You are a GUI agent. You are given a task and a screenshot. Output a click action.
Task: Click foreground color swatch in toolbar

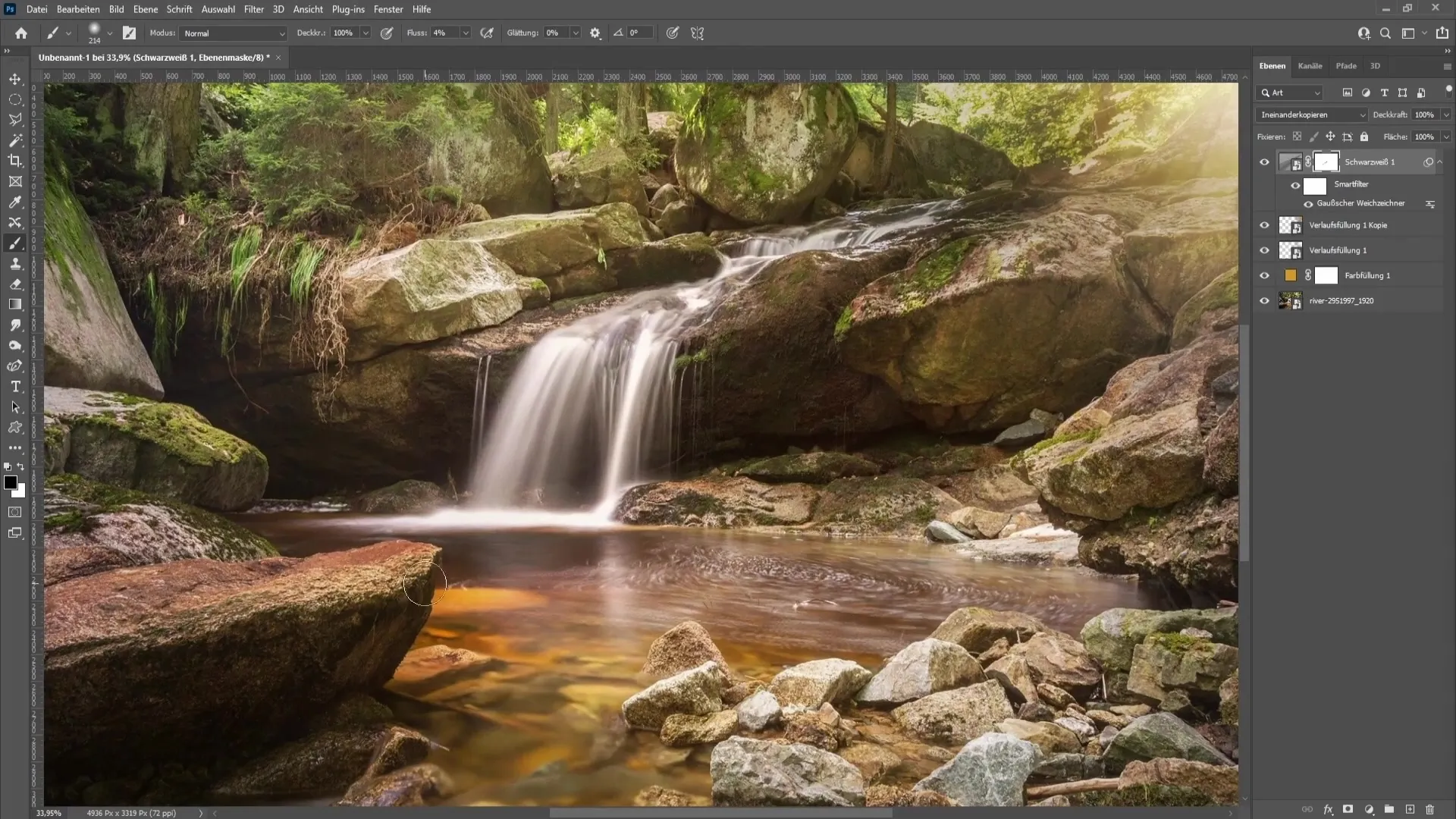tap(10, 483)
